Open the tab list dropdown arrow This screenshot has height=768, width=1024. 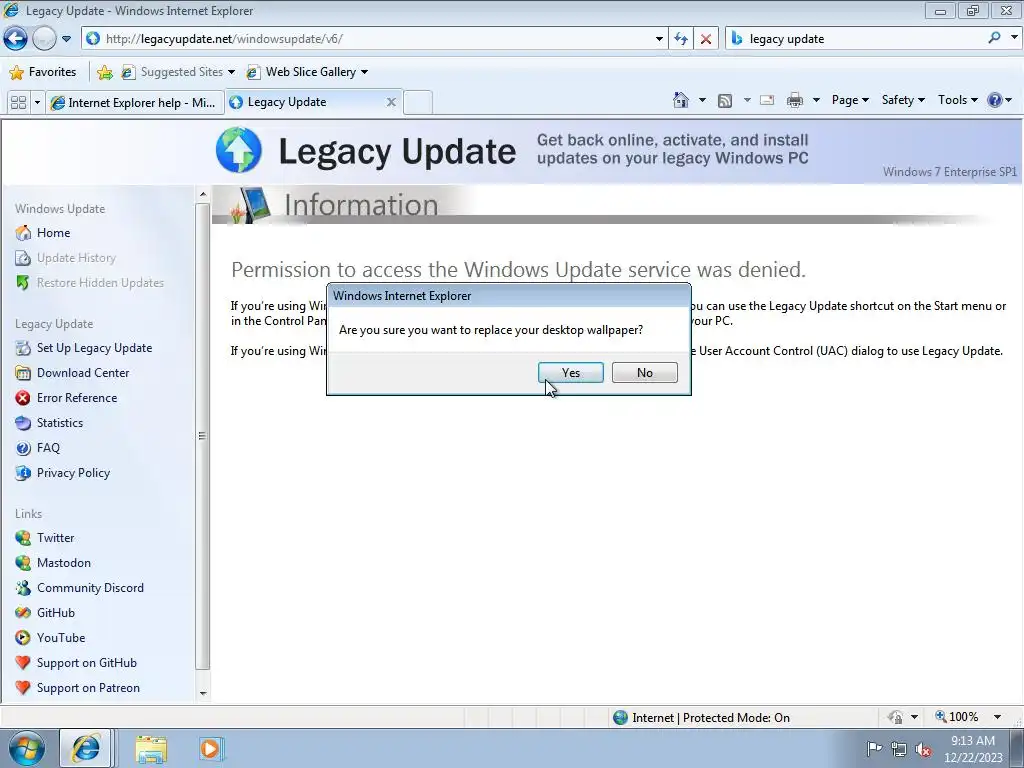(x=37, y=103)
